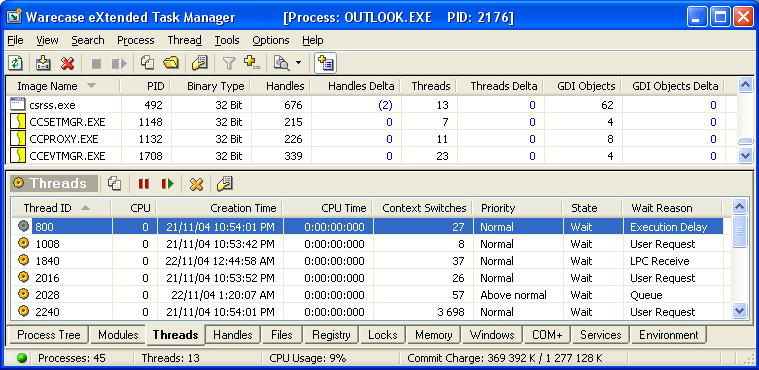Screen dimensions: 759x370
Task: Open the View menu
Action: coord(47,40)
